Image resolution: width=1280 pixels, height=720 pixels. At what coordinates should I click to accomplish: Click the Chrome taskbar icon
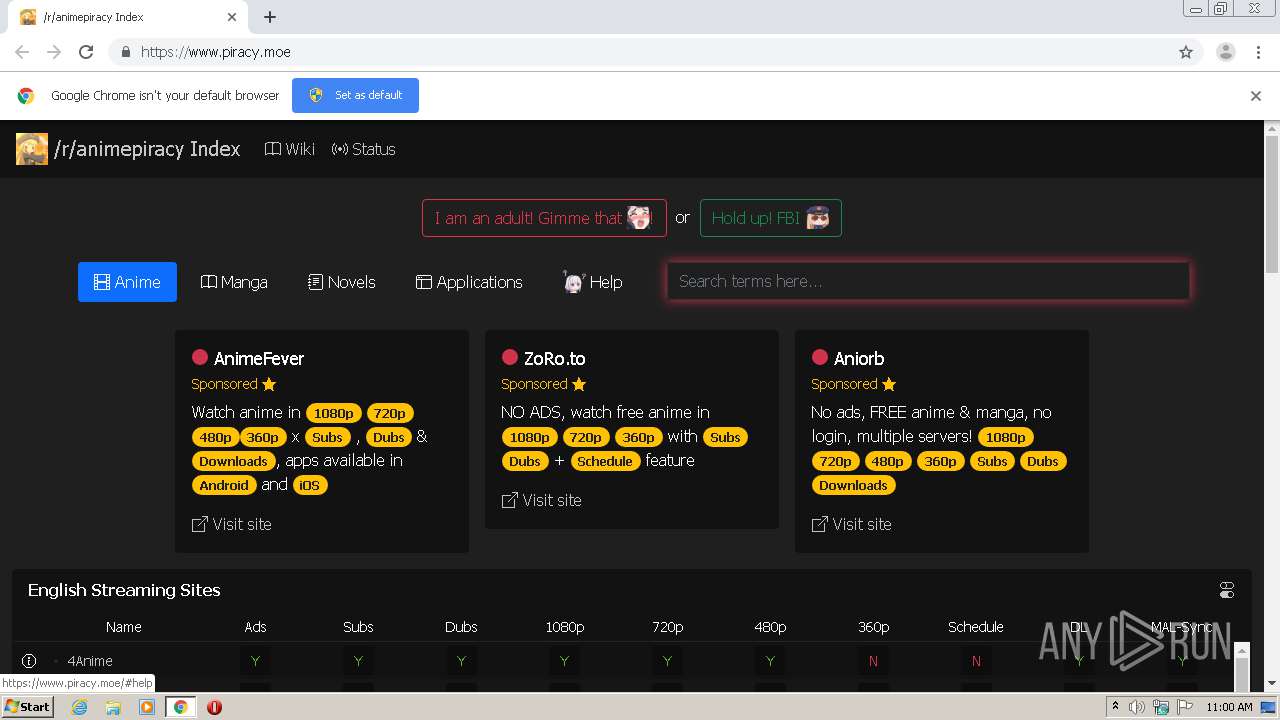(x=180, y=707)
